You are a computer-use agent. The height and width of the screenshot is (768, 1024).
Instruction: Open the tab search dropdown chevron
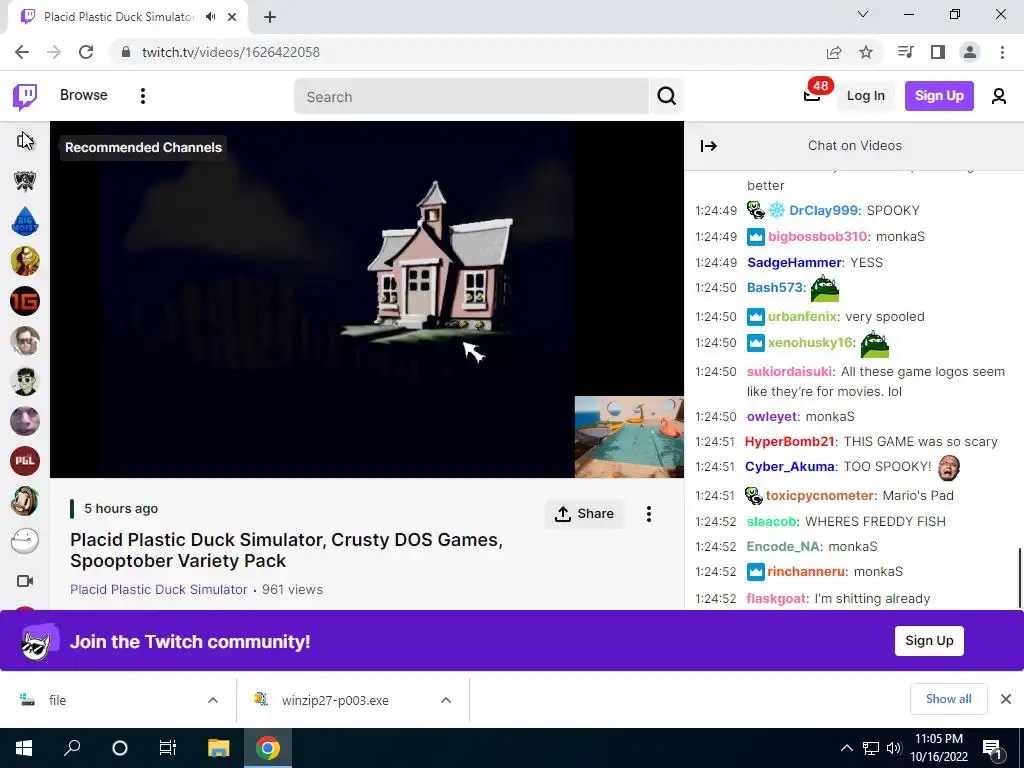tap(863, 14)
